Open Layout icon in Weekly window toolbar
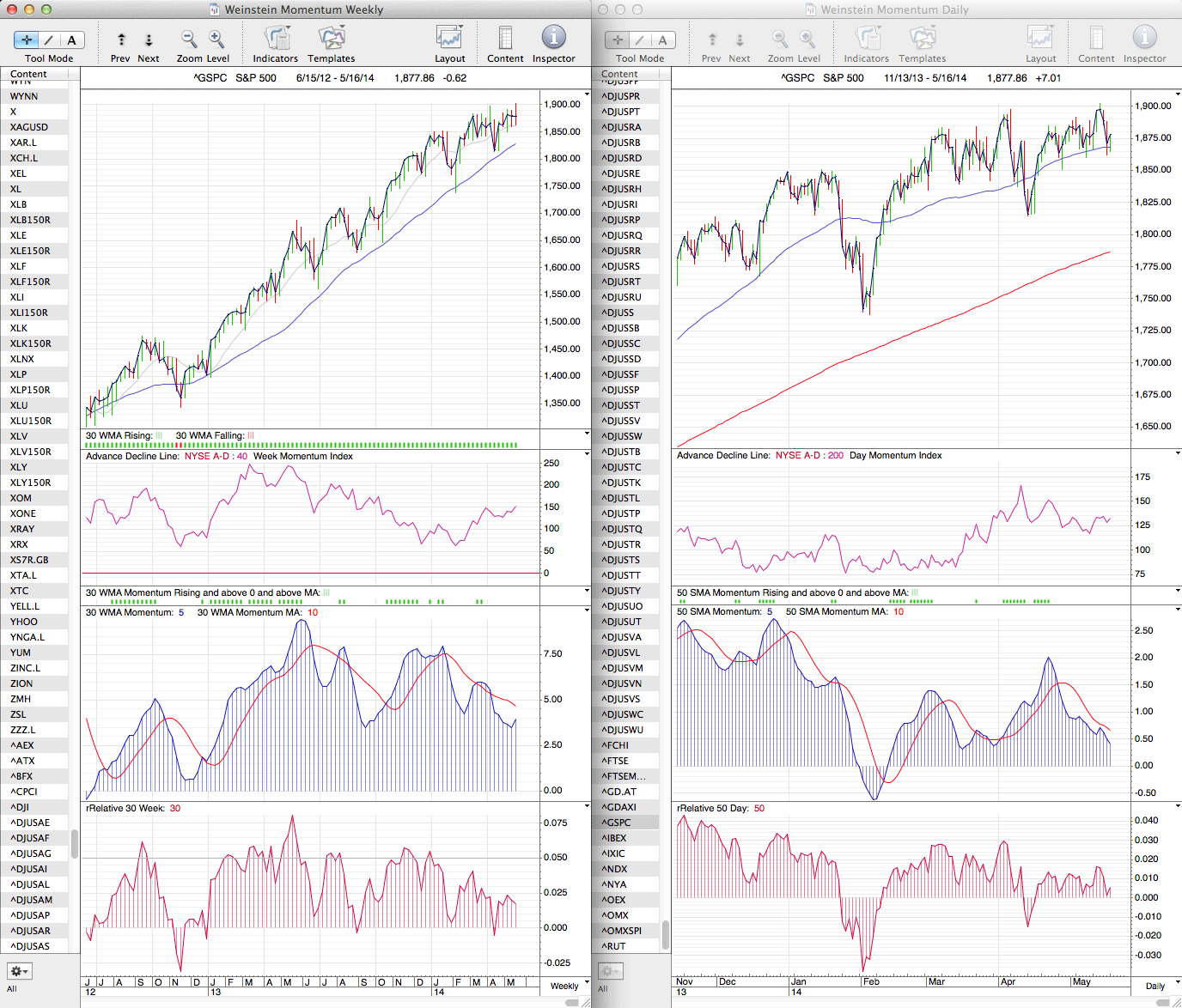Image resolution: width=1182 pixels, height=1008 pixels. (x=449, y=38)
